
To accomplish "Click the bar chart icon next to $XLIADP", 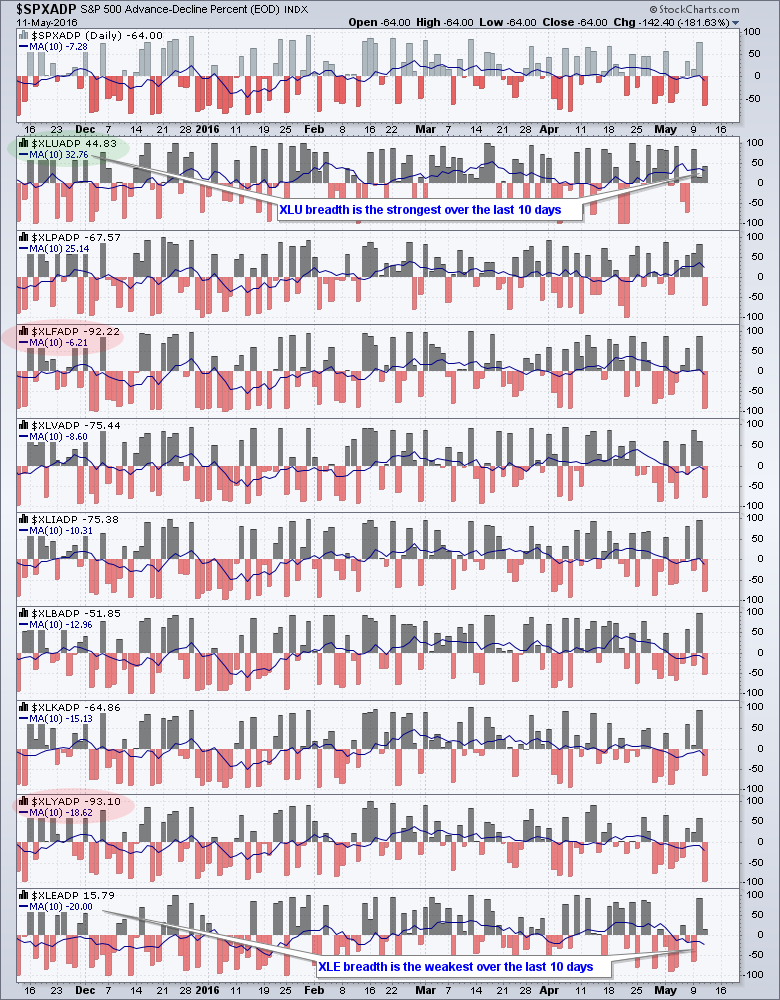I will (x=24, y=519).
